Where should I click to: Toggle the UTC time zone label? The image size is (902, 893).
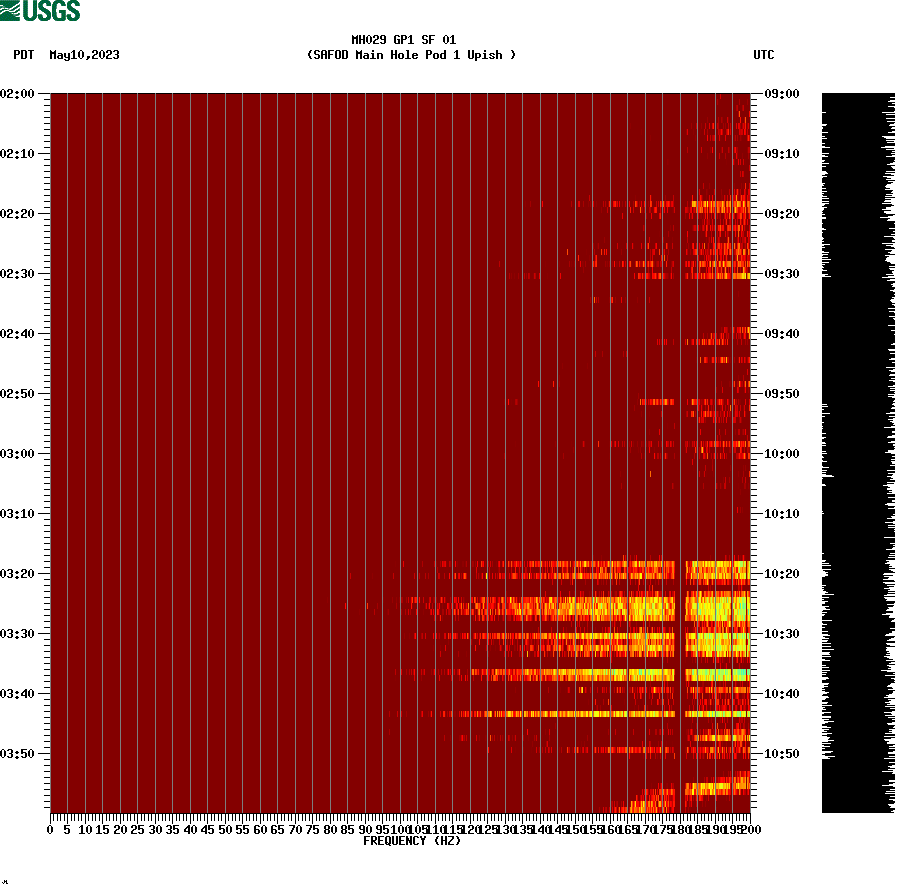pos(765,55)
